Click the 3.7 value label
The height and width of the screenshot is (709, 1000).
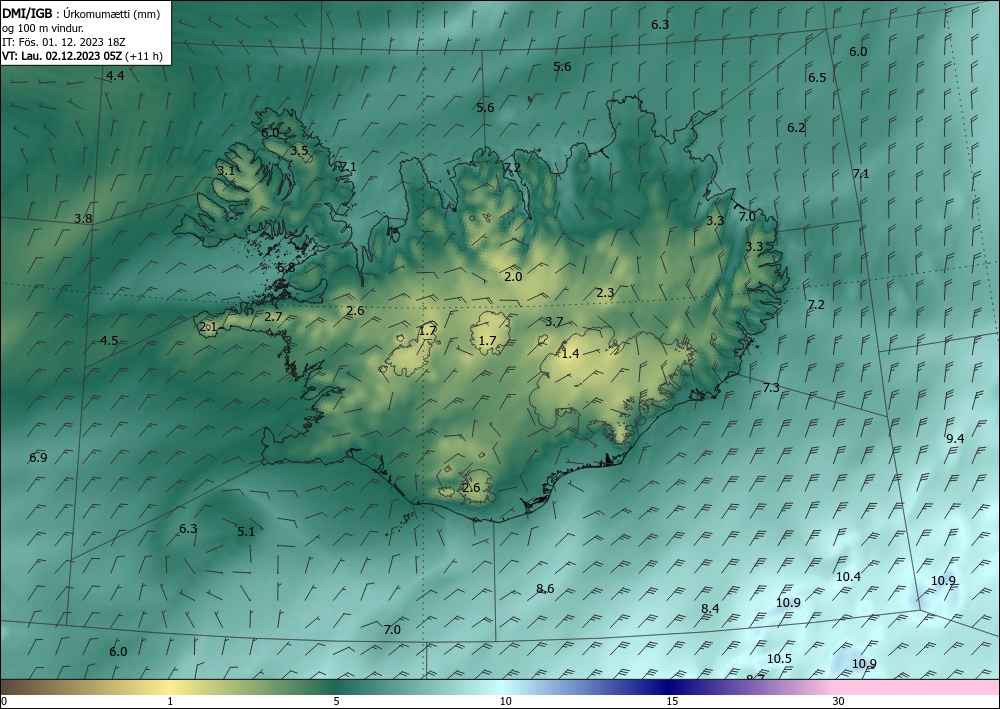click(554, 321)
